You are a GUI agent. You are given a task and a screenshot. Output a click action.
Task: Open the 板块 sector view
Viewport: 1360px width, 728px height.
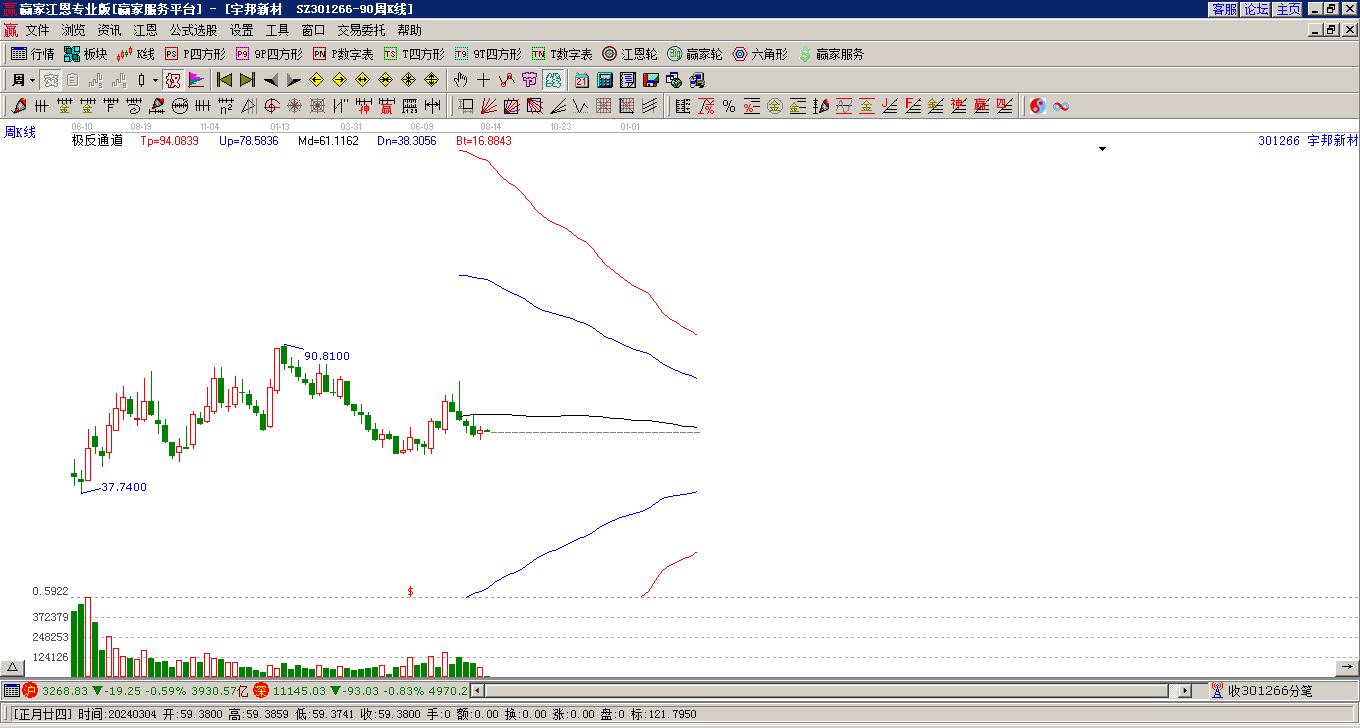coord(86,54)
